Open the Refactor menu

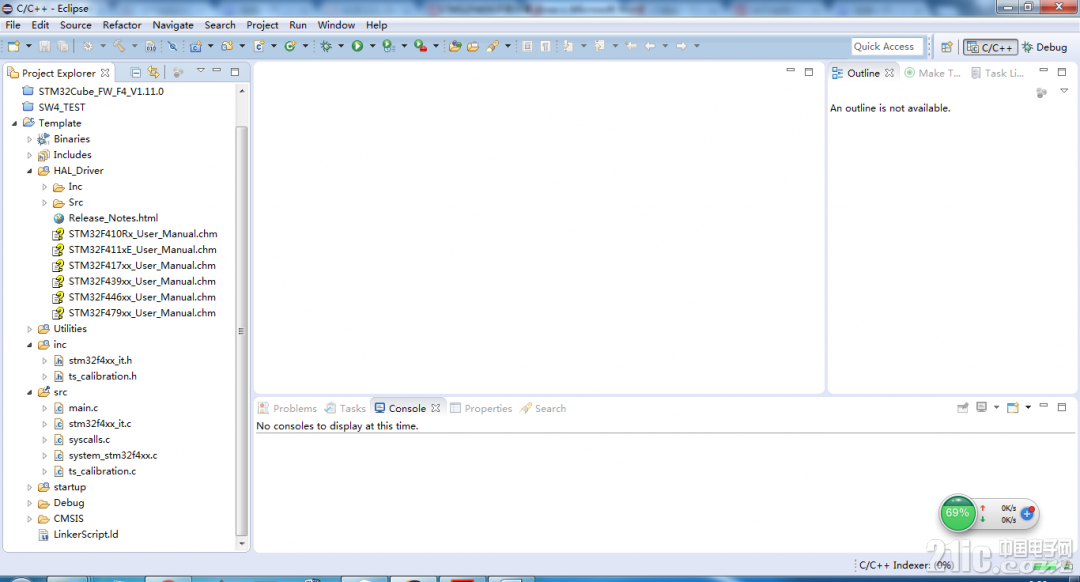(122, 25)
